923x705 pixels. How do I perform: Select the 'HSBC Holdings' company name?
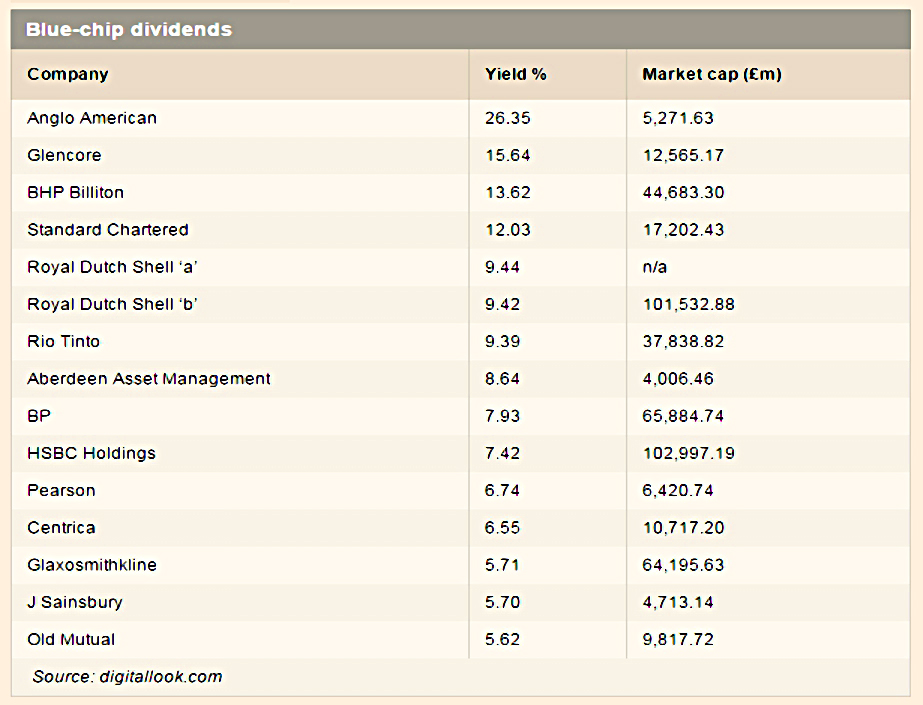click(91, 453)
